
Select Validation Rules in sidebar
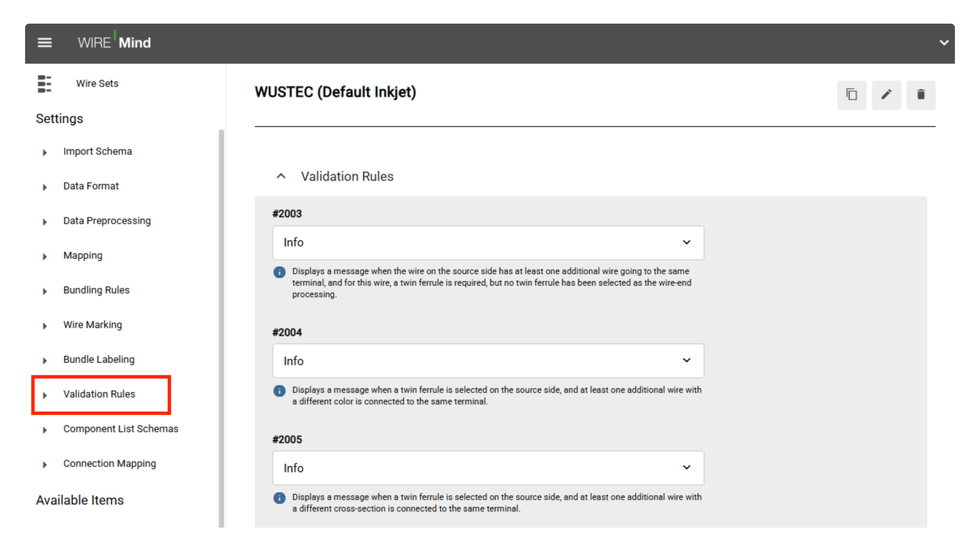point(101,394)
